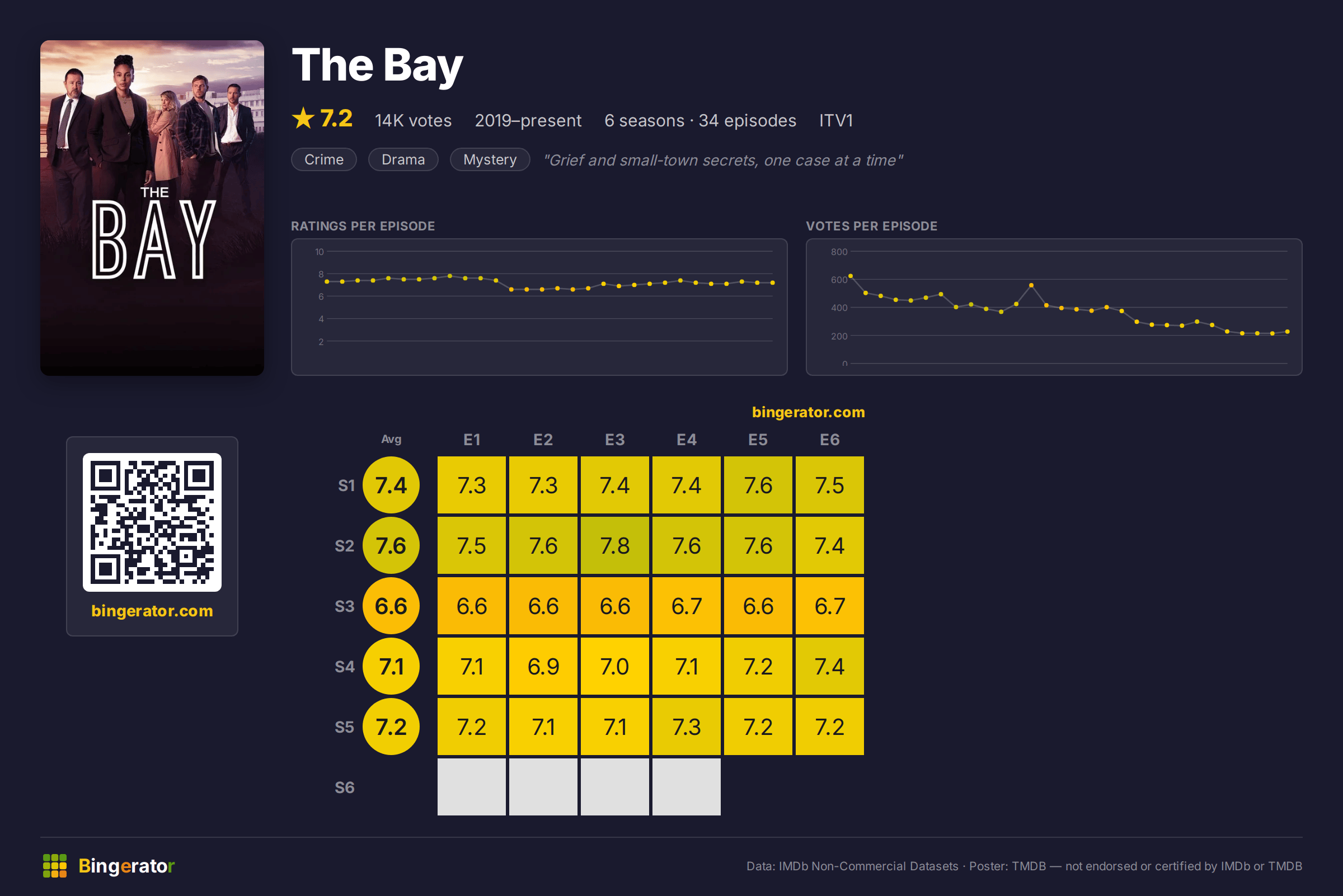Screen dimensions: 1343x896
Task: Select the Drama genre tag
Action: pos(403,159)
